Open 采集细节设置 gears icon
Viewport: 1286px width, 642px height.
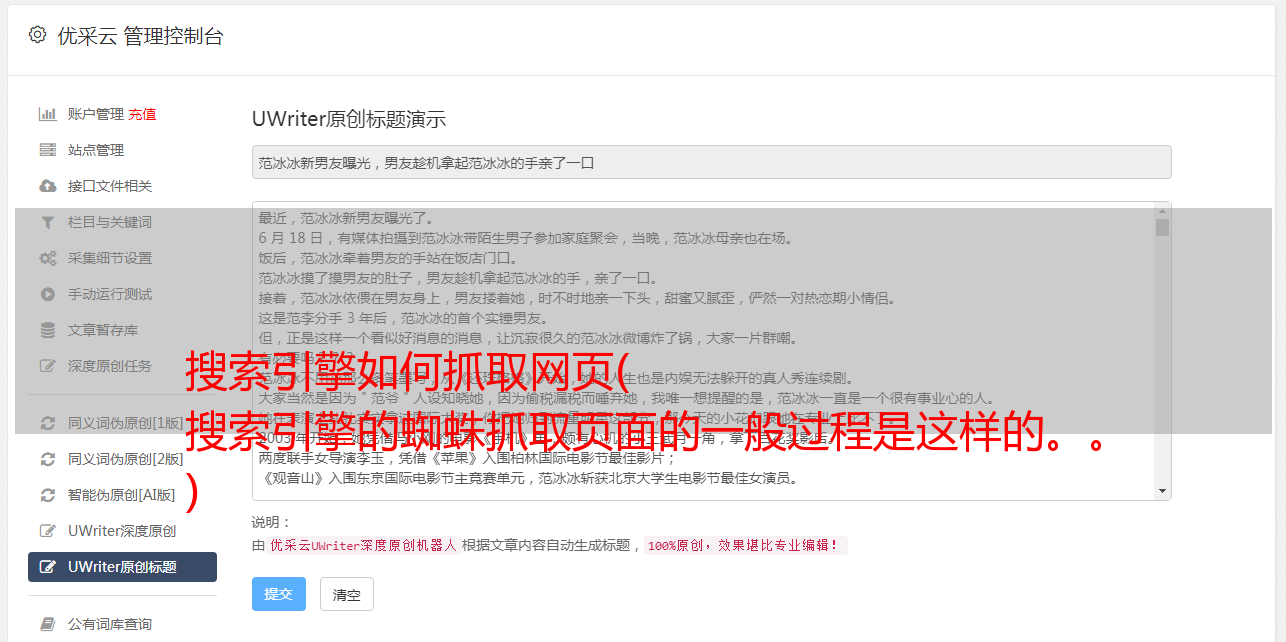click(x=47, y=258)
